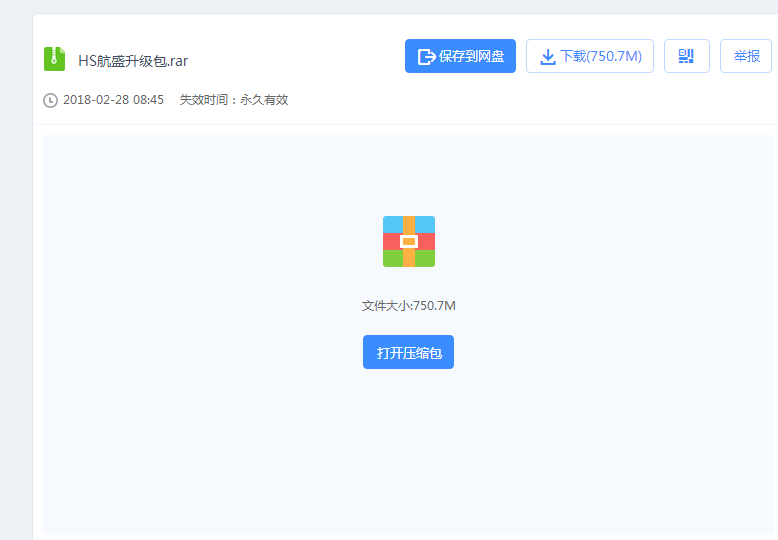Screen dimensions: 778x540
Task: Report the file using 举报 button
Action: (746, 56)
